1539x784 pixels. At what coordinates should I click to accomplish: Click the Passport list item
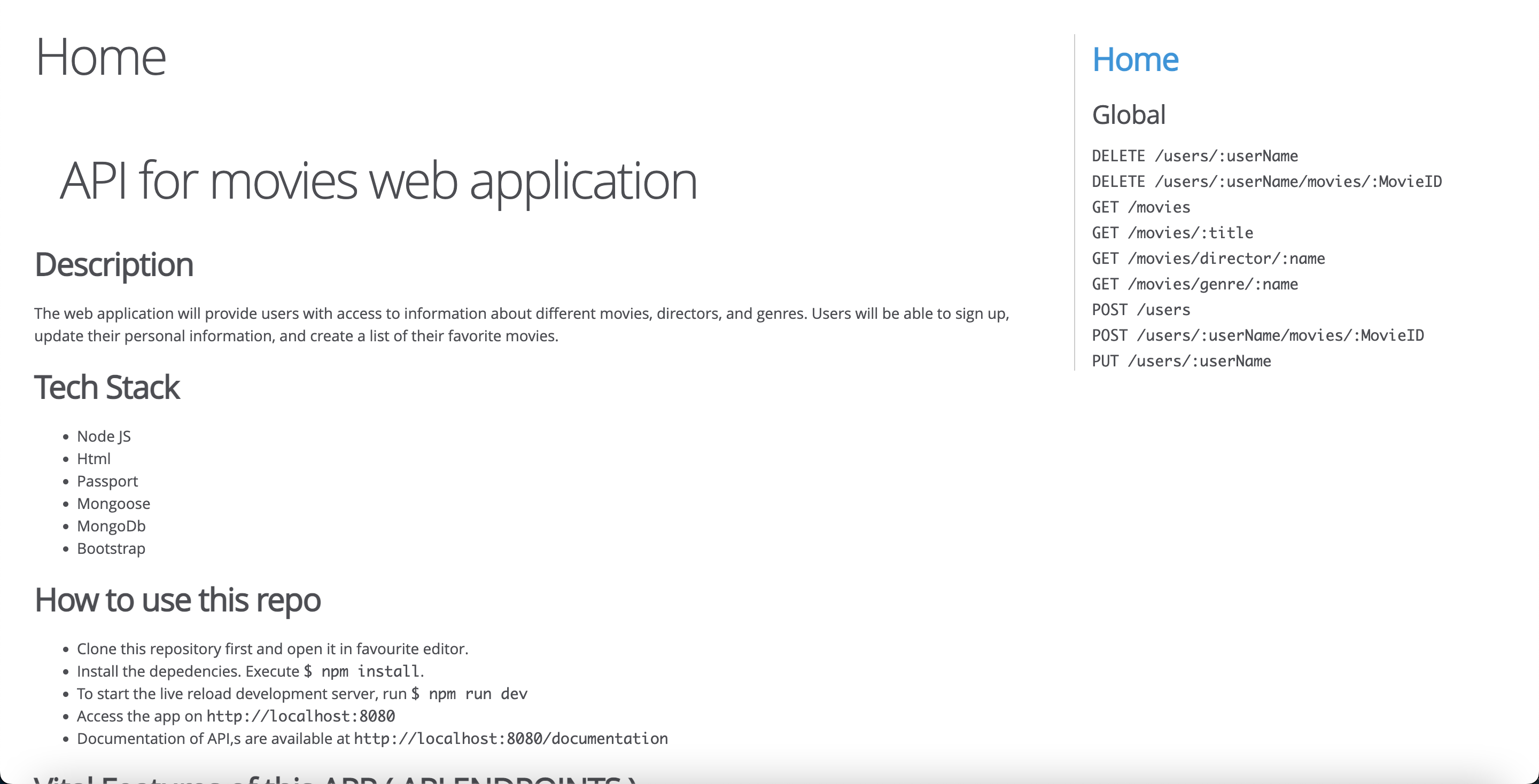click(x=107, y=481)
